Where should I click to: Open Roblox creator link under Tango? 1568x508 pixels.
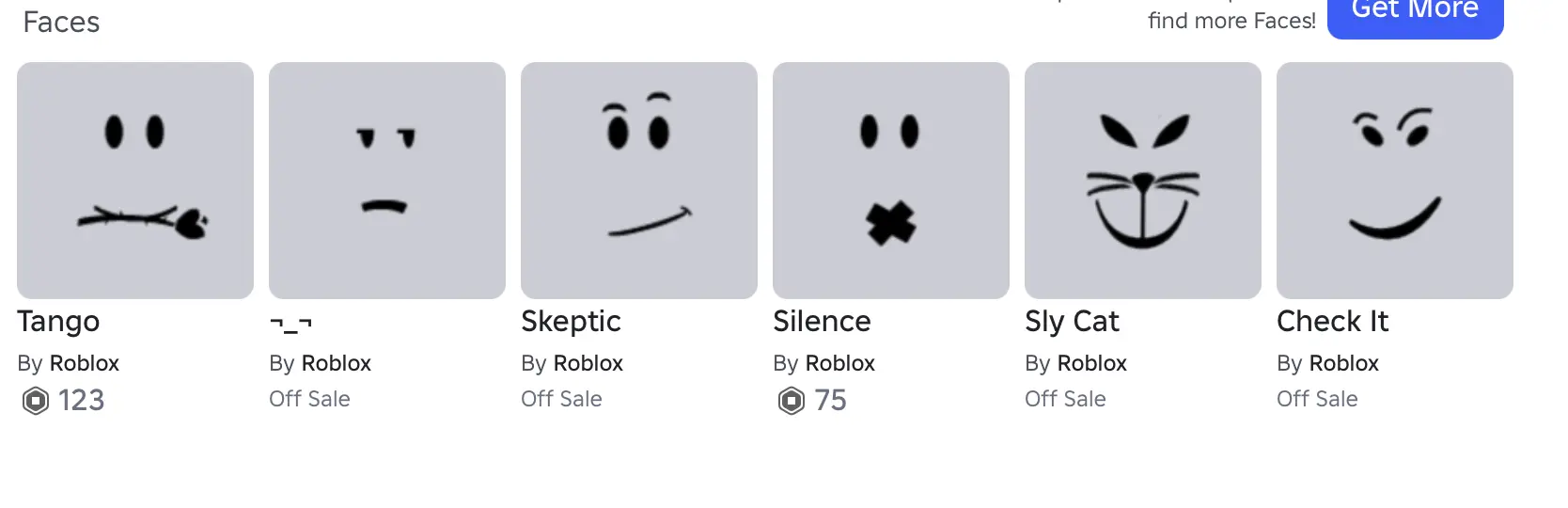[85, 363]
